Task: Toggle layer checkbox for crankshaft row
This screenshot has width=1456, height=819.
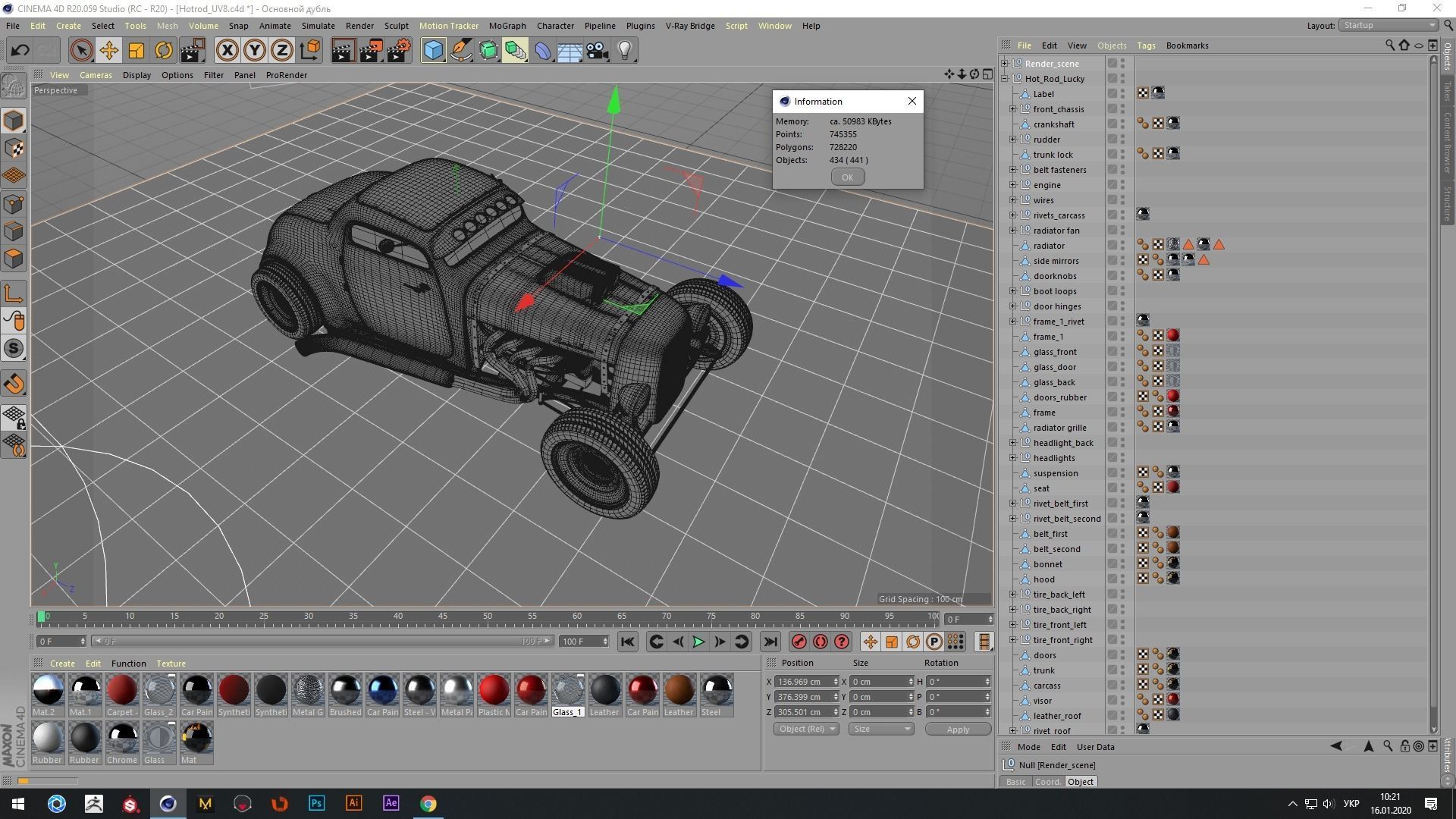Action: click(1112, 124)
